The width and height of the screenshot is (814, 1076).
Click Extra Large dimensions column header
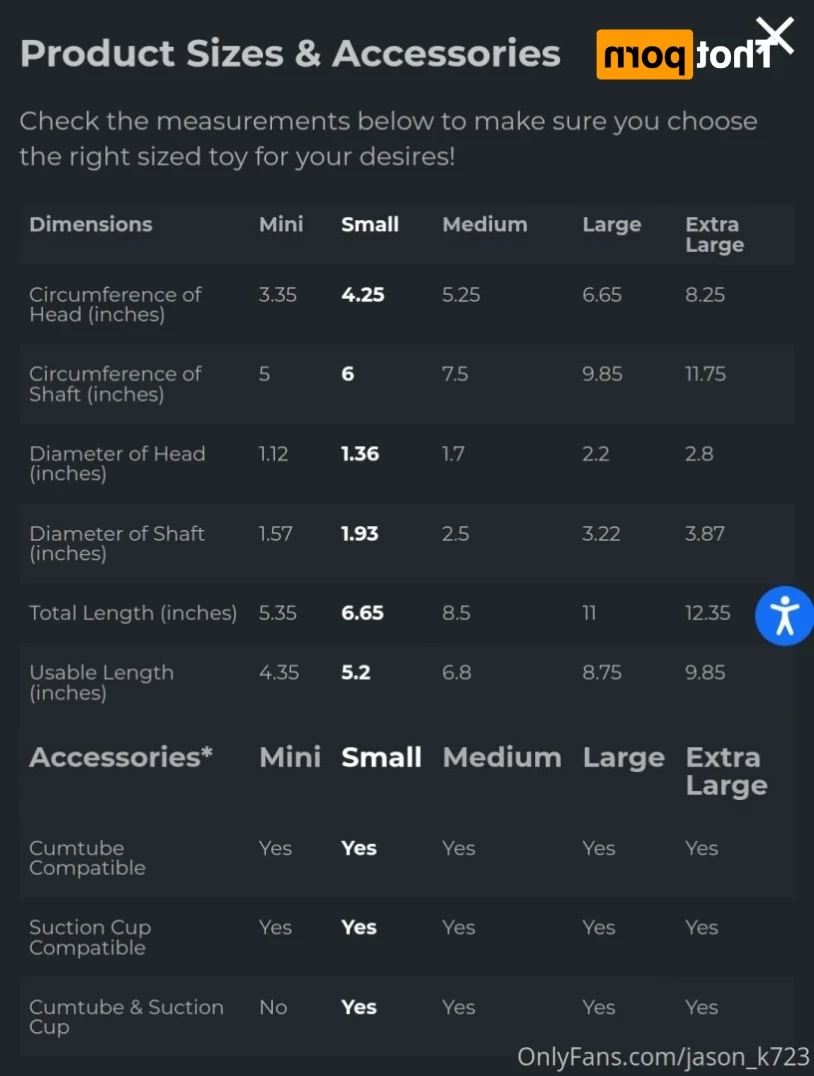[714, 235]
